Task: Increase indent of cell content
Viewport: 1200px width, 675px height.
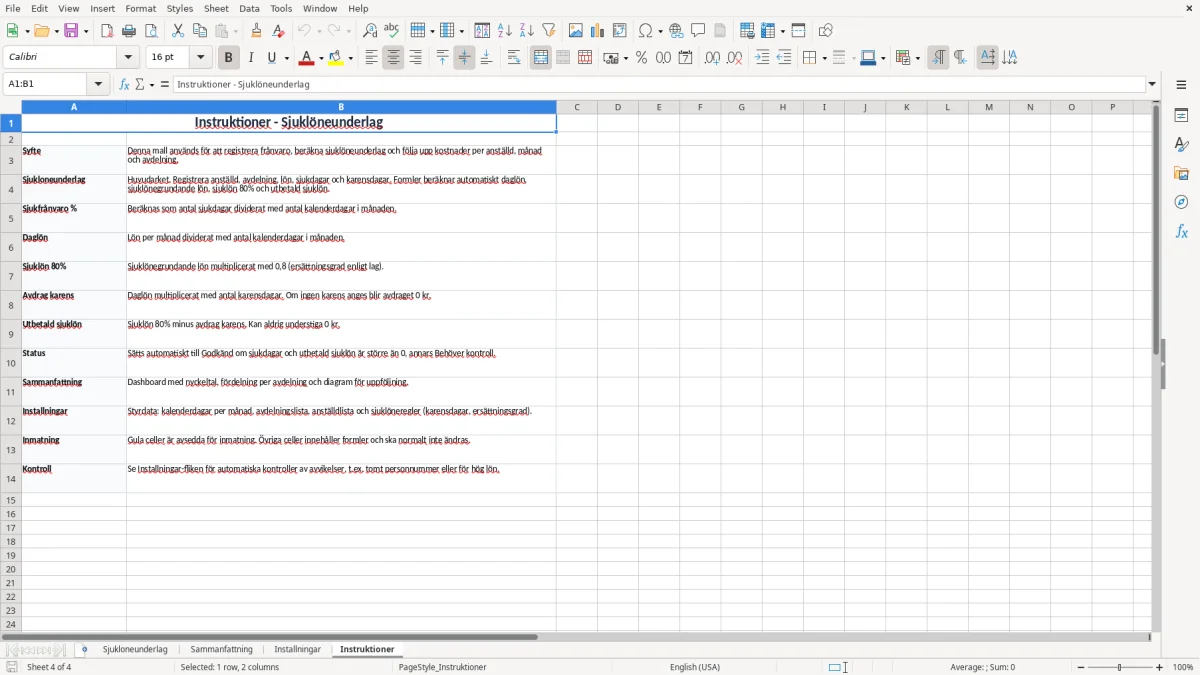Action: click(762, 58)
